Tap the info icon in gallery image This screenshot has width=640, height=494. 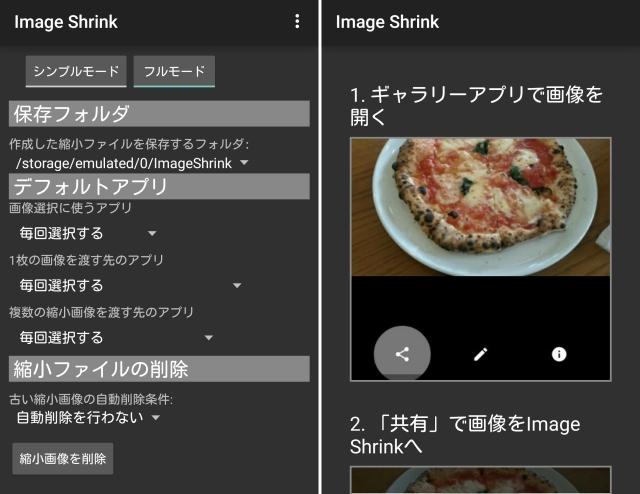click(x=559, y=354)
